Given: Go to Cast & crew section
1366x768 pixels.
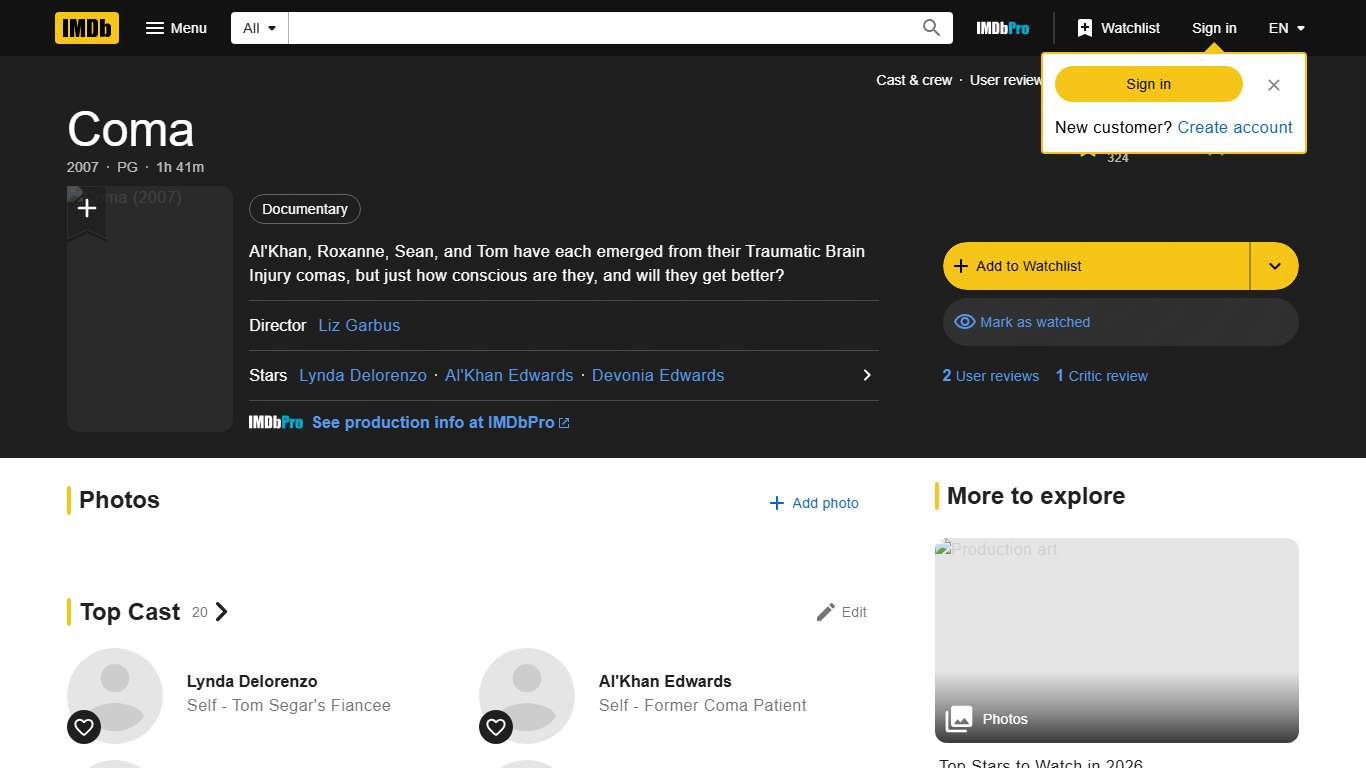Looking at the screenshot, I should (x=914, y=80).
